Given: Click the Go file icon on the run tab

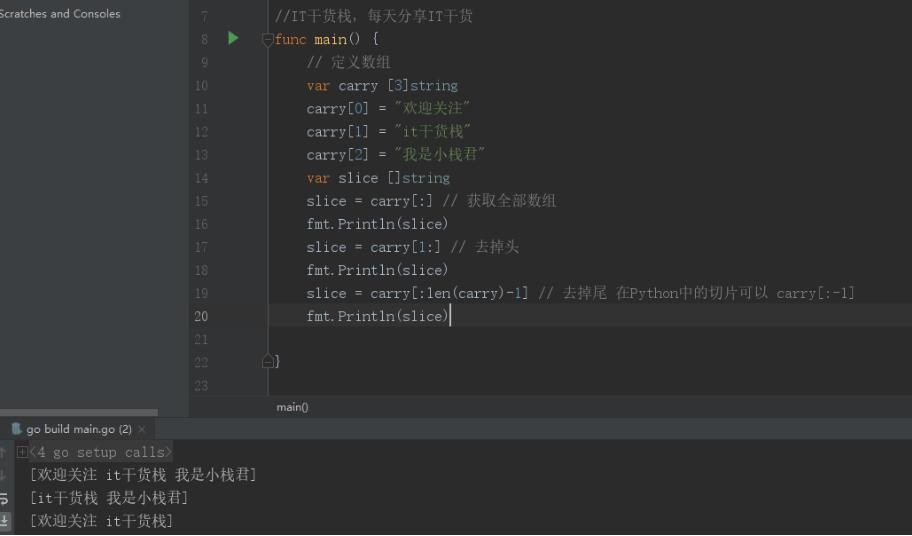Looking at the screenshot, I should 17,429.
